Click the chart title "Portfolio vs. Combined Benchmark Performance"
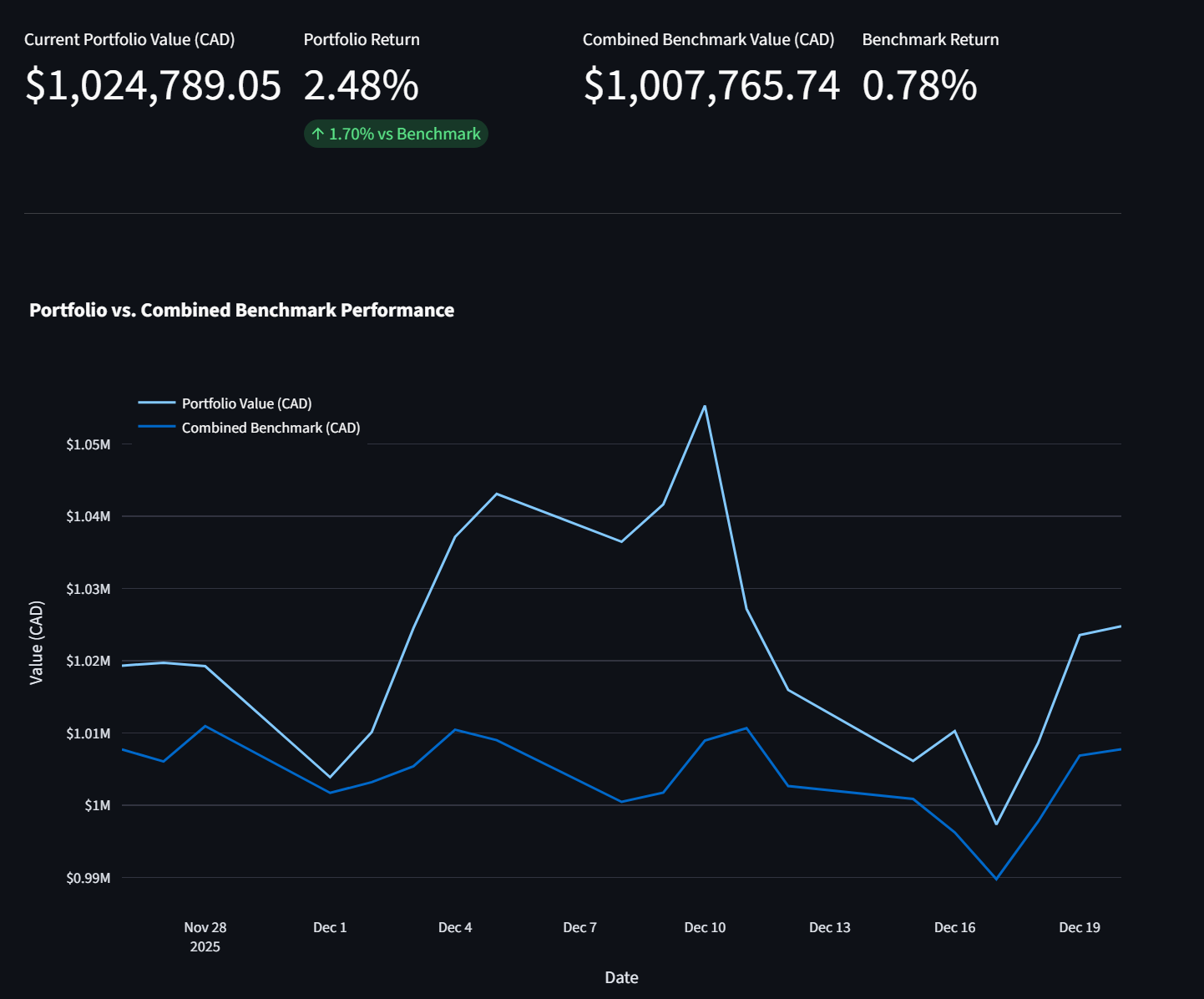Screen dimensions: 1204x999 pyautogui.click(x=241, y=310)
